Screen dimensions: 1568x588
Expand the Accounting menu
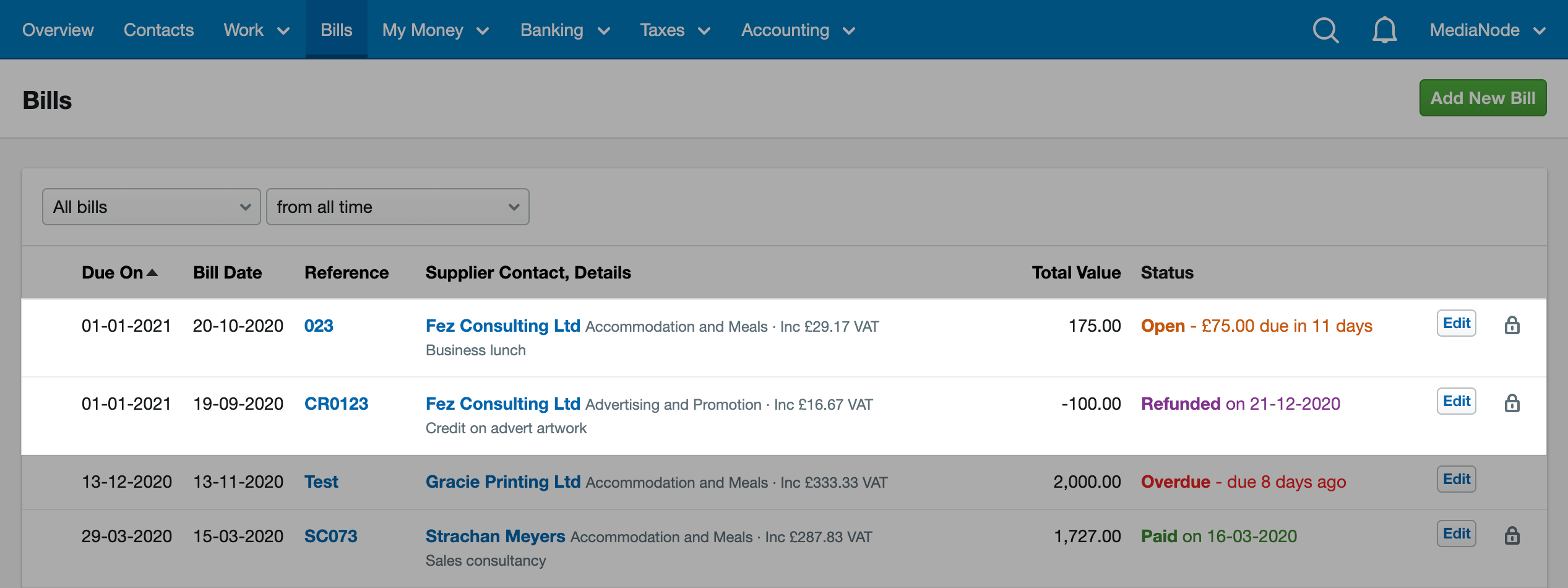point(798,30)
